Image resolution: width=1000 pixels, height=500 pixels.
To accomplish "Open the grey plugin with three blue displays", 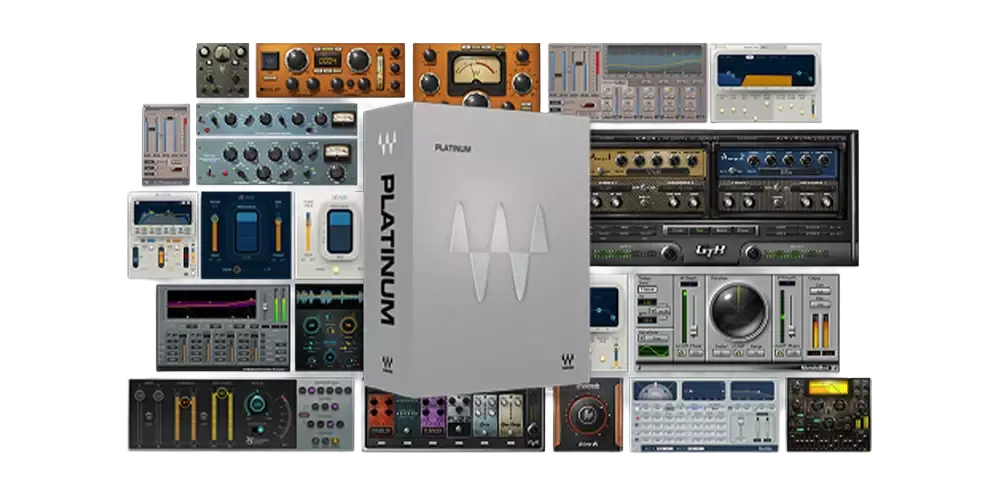I will pyautogui.click(x=705, y=415).
